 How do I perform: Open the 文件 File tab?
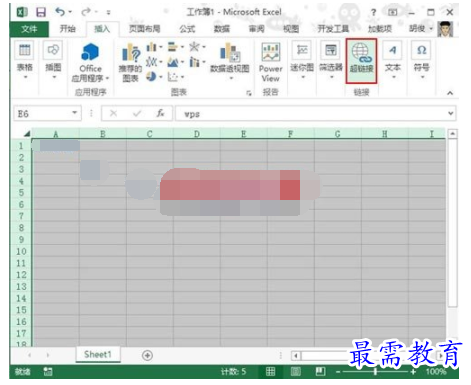[x=29, y=29]
